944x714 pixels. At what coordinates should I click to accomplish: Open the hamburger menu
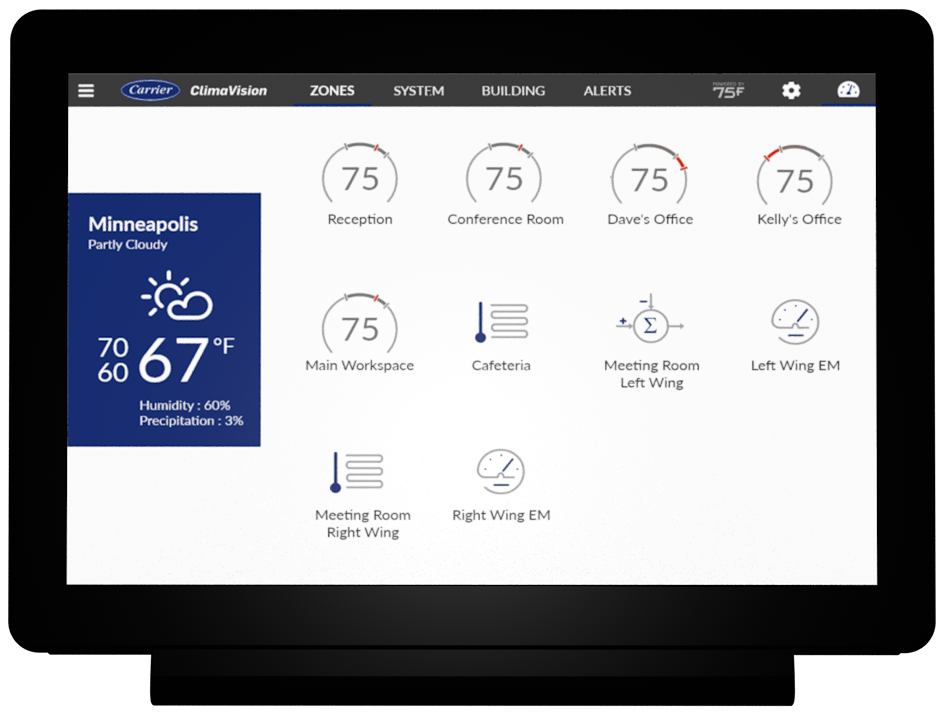(86, 91)
